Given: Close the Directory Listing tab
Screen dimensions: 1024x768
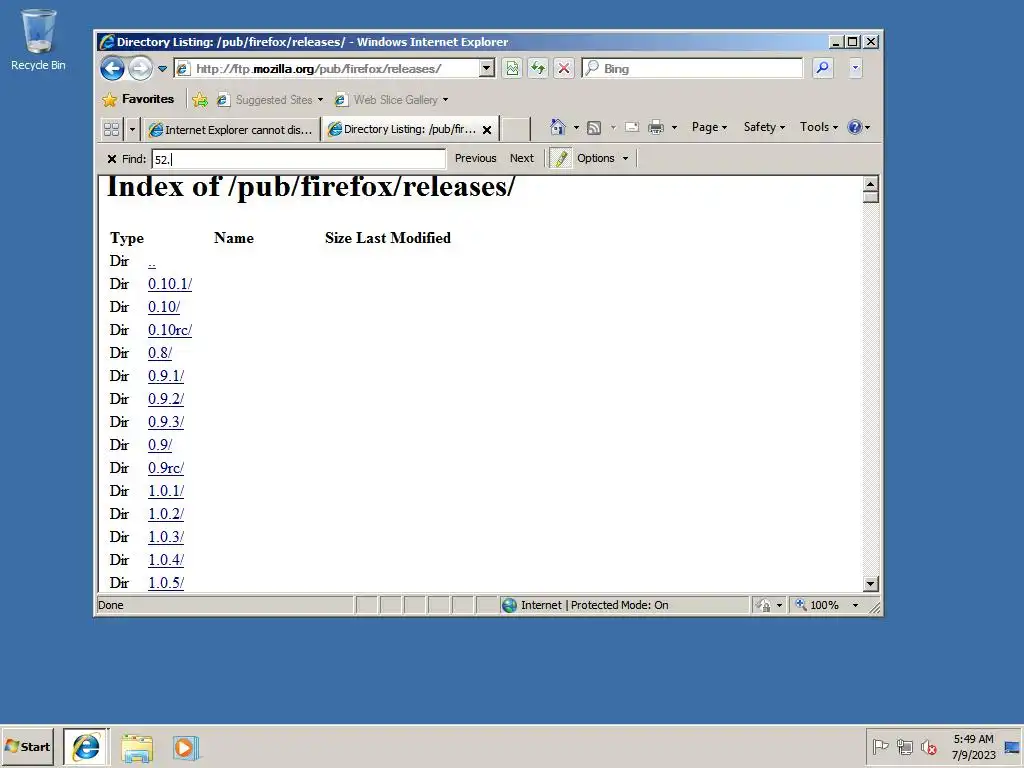Looking at the screenshot, I should click(x=487, y=129).
